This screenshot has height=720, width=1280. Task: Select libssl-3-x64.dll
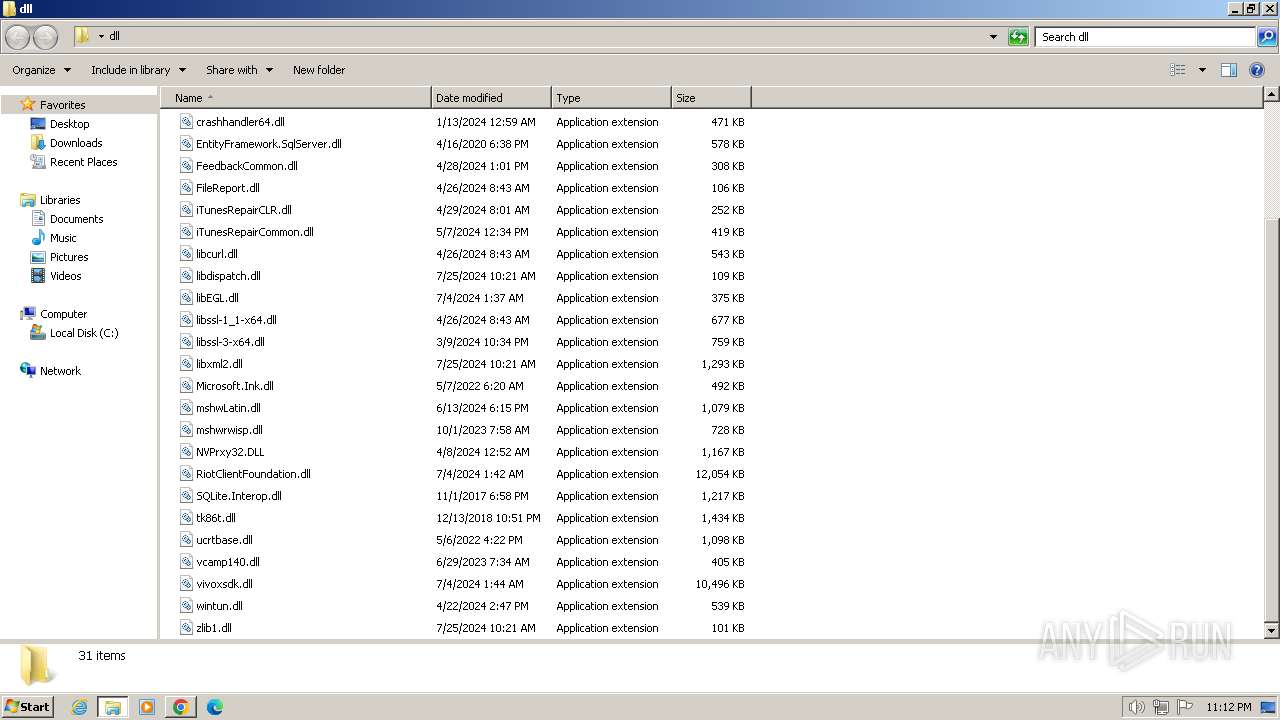point(230,342)
